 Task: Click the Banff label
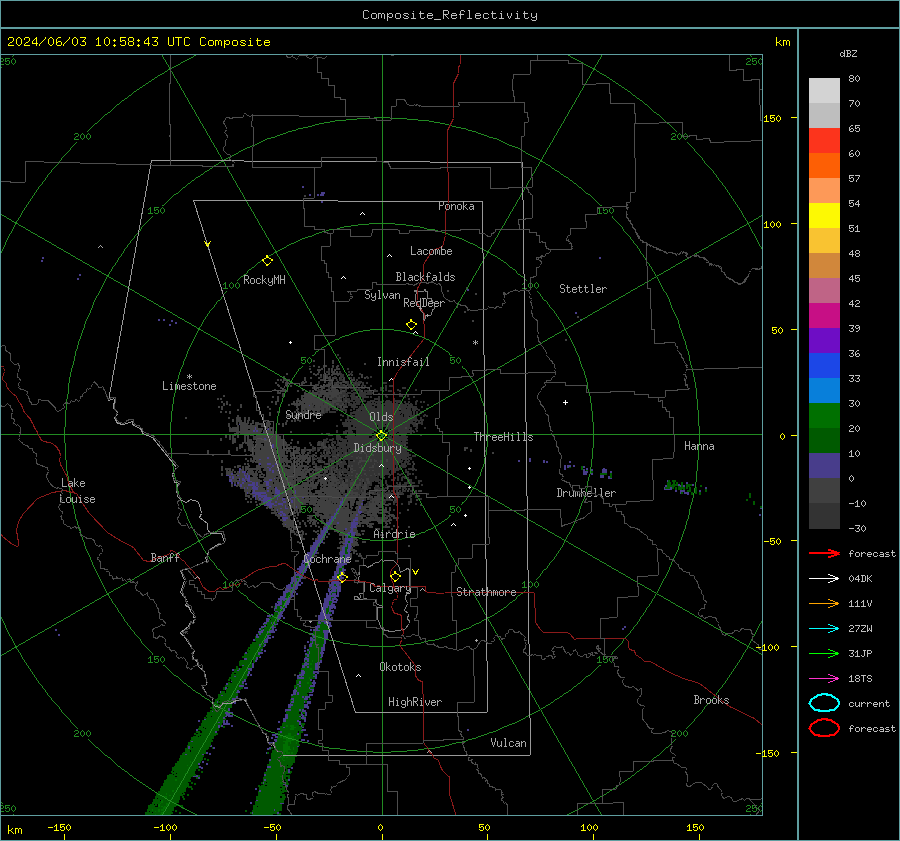click(165, 557)
